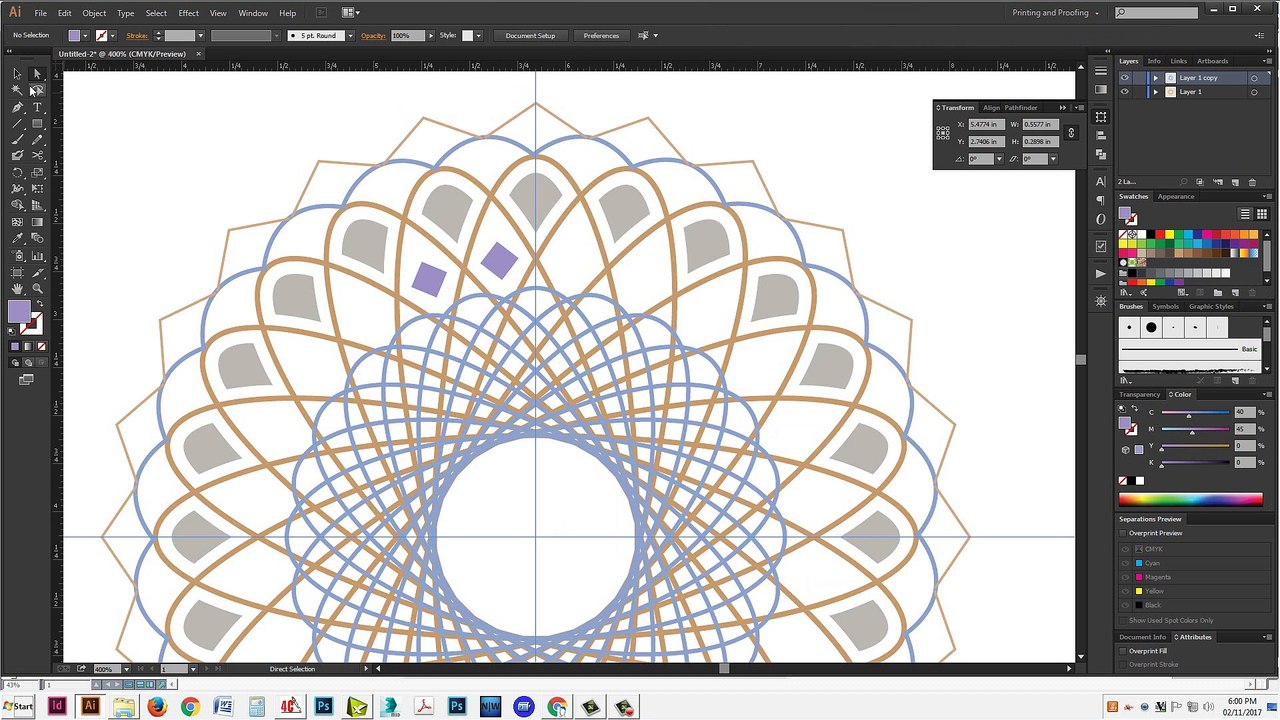Select the black arrow Selection tool

tap(17, 74)
